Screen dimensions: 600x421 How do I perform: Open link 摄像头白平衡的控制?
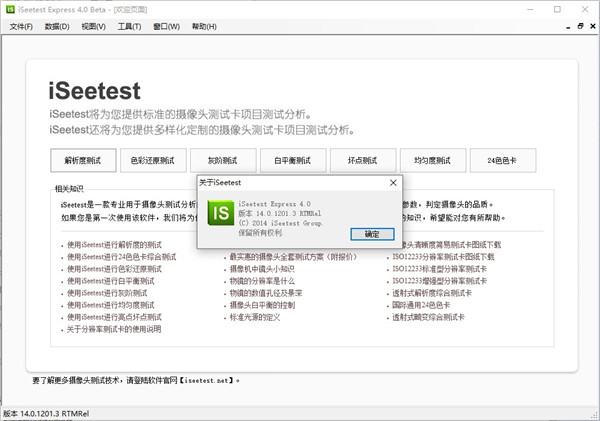[x=262, y=305]
